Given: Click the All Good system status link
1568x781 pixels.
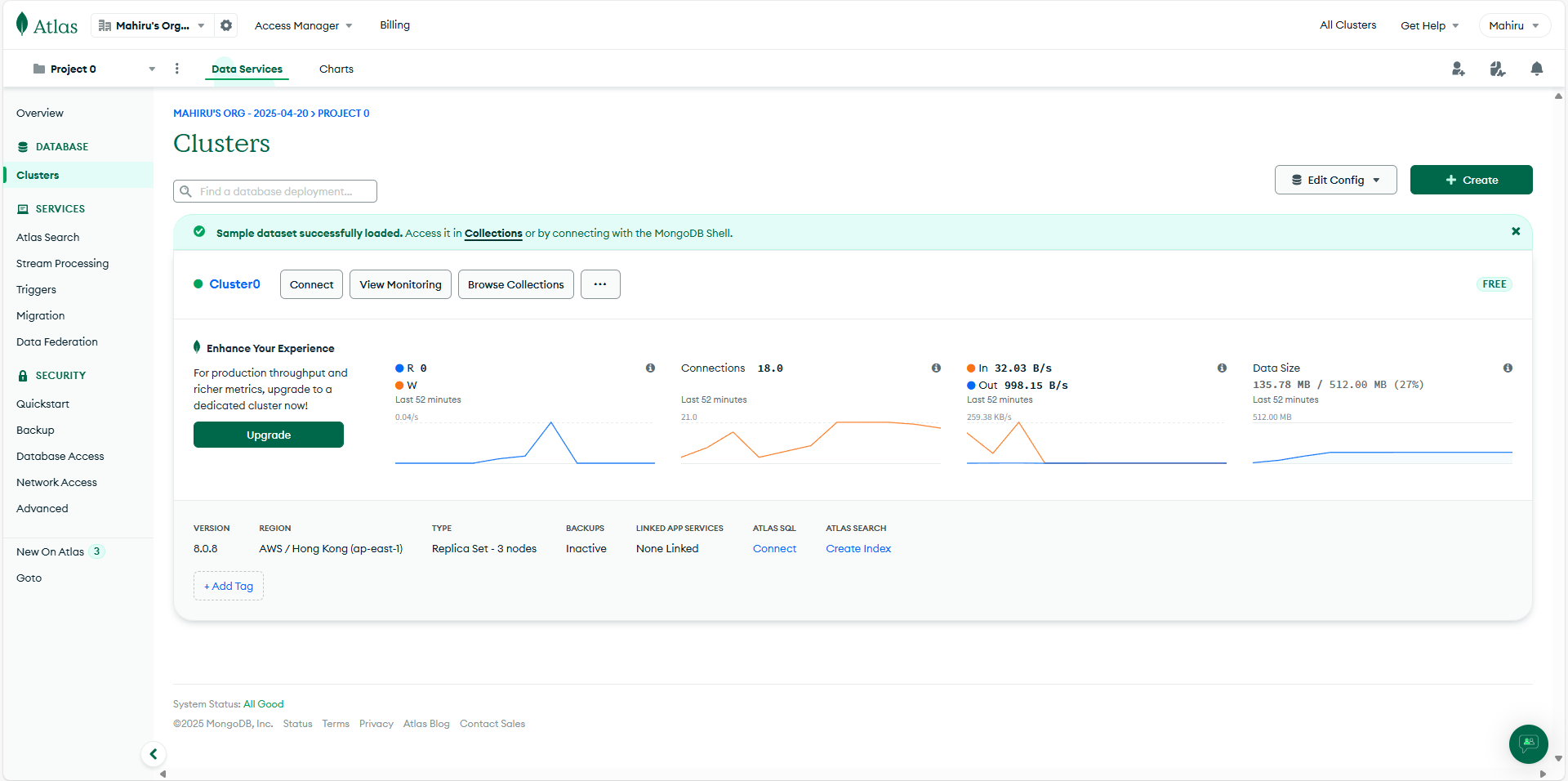Looking at the screenshot, I should point(264,704).
